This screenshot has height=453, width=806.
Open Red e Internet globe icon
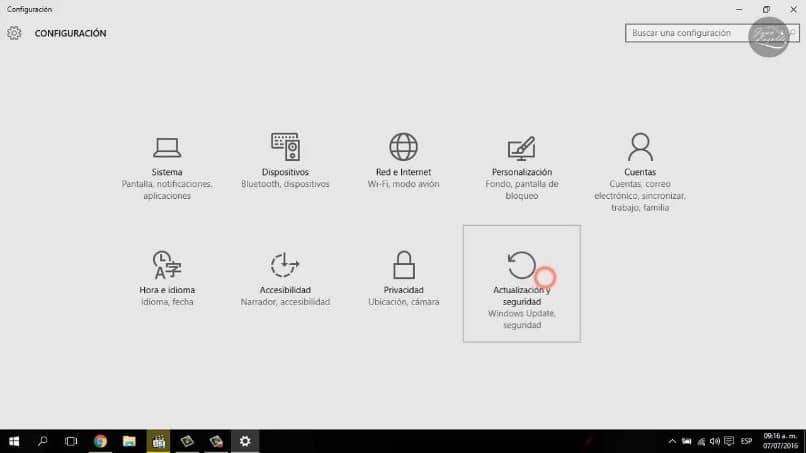point(404,147)
